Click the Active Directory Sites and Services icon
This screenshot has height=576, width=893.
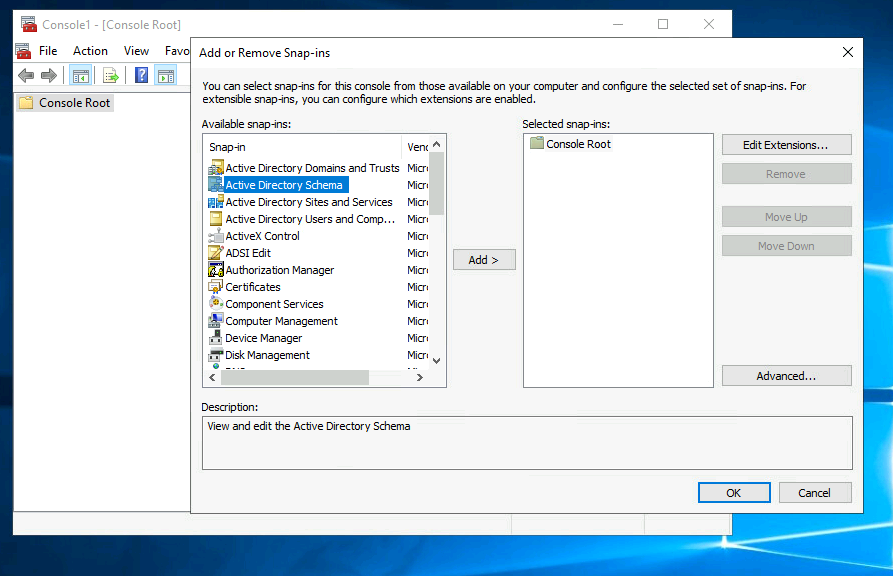216,202
